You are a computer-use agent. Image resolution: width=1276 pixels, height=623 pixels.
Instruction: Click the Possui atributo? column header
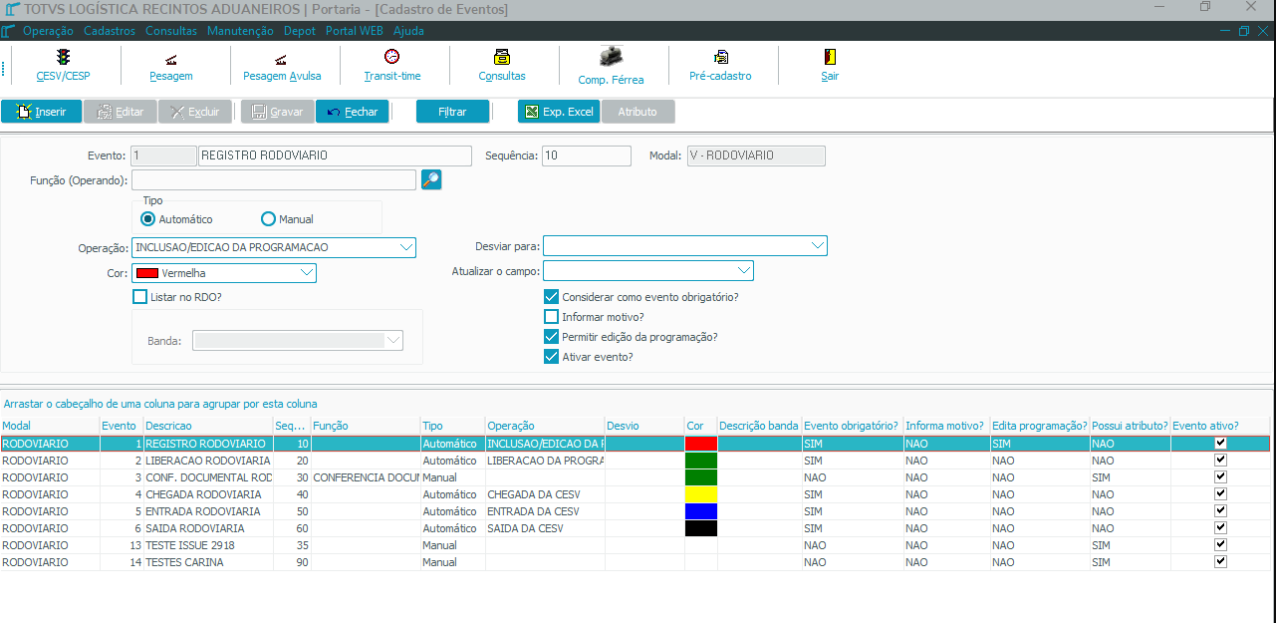(1130, 426)
